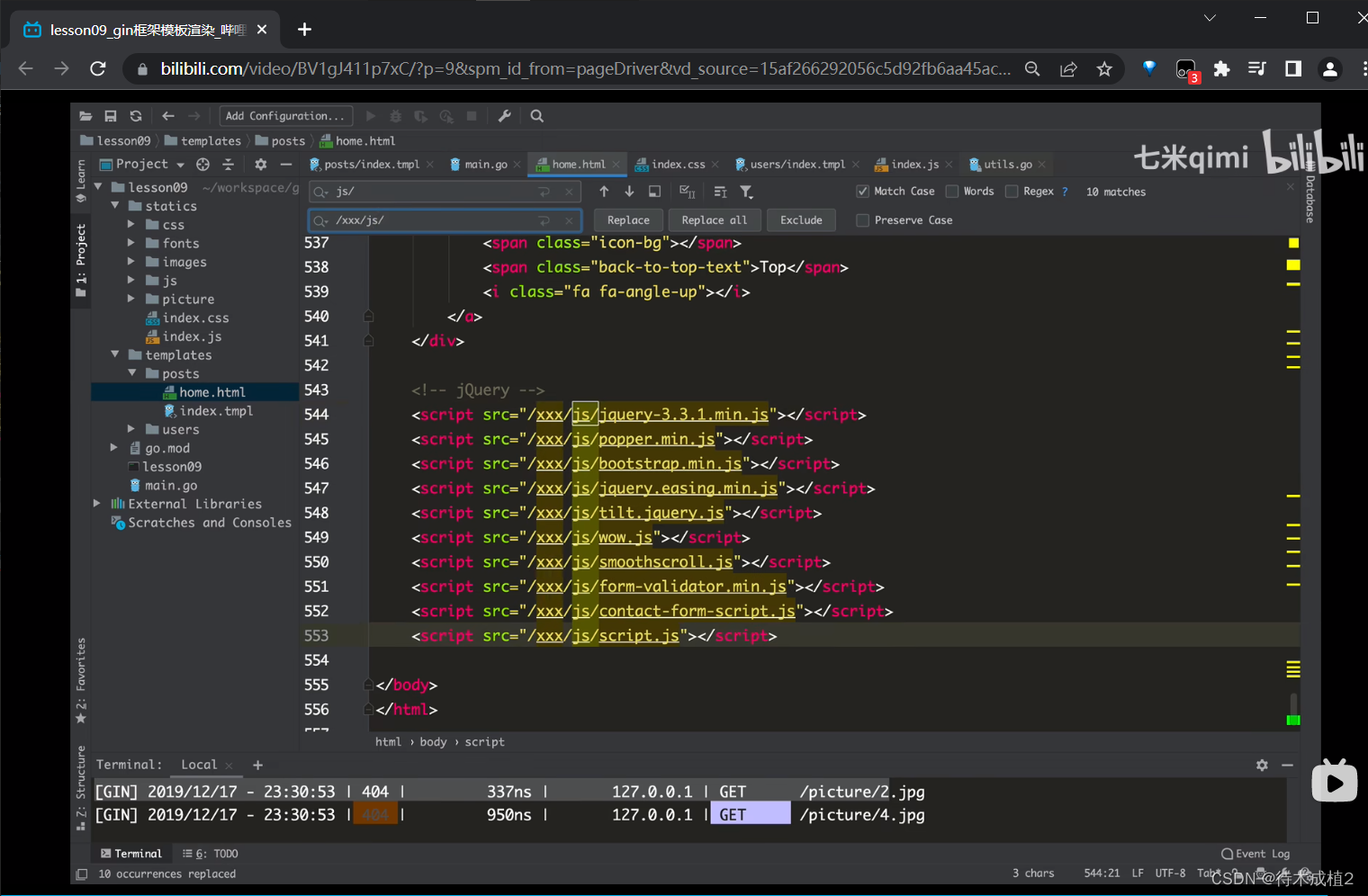Click the Synchronize refresh icon in toolbar

pyautogui.click(x=136, y=116)
